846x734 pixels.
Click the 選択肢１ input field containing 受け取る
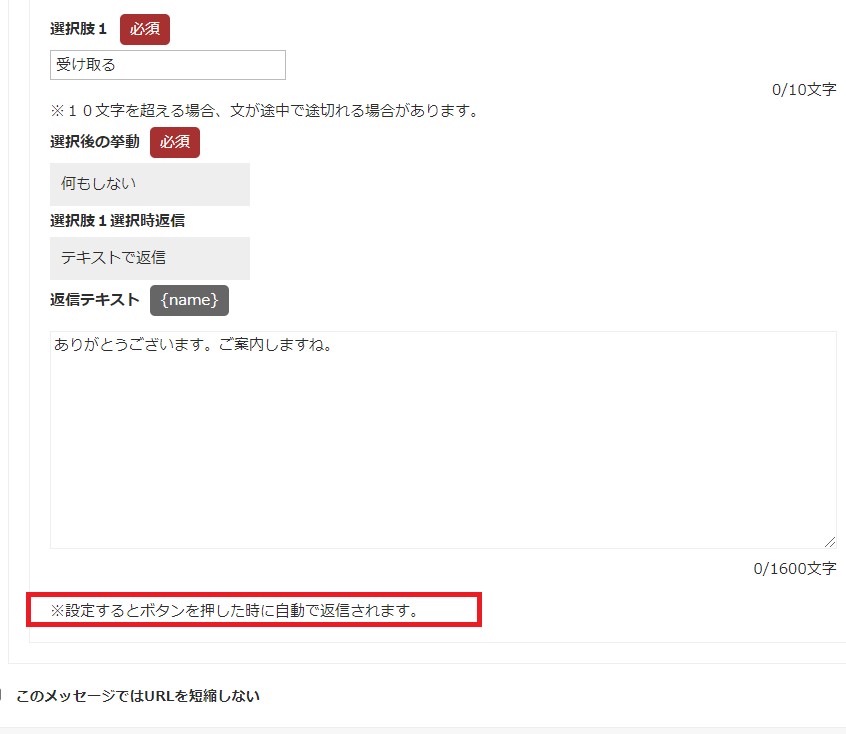[168, 65]
